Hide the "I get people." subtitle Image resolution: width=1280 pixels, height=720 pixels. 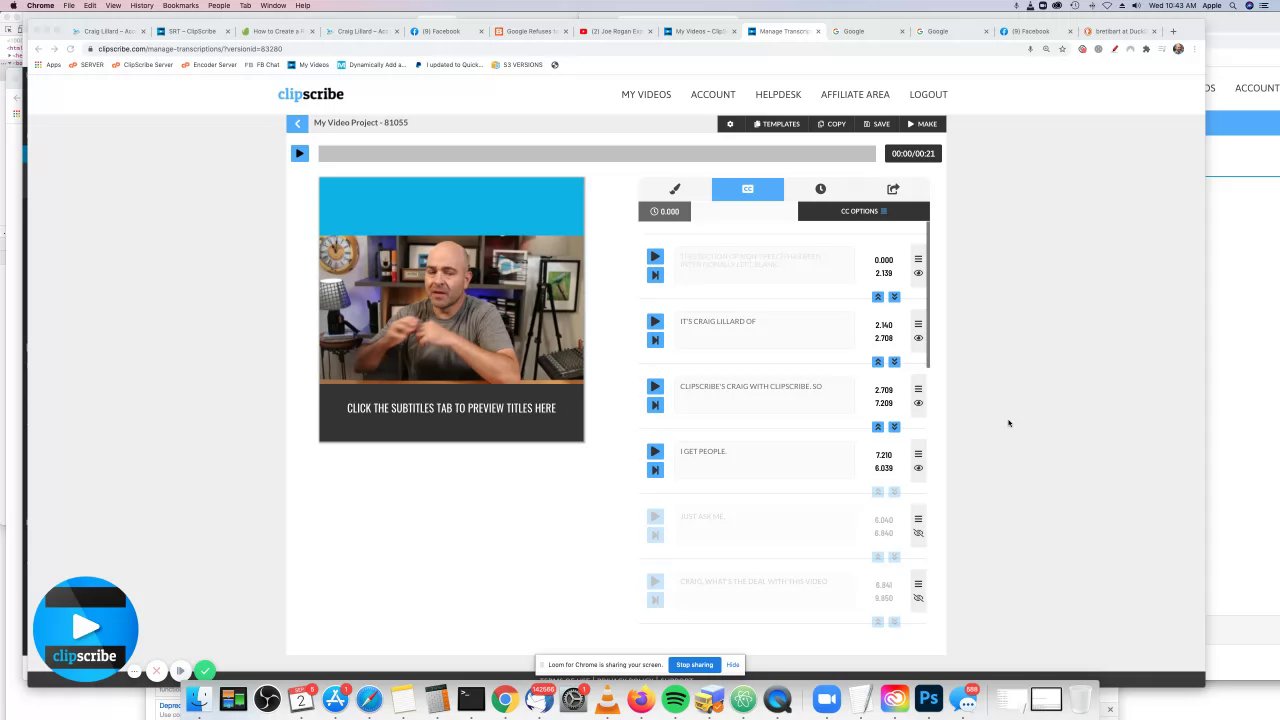tap(918, 468)
